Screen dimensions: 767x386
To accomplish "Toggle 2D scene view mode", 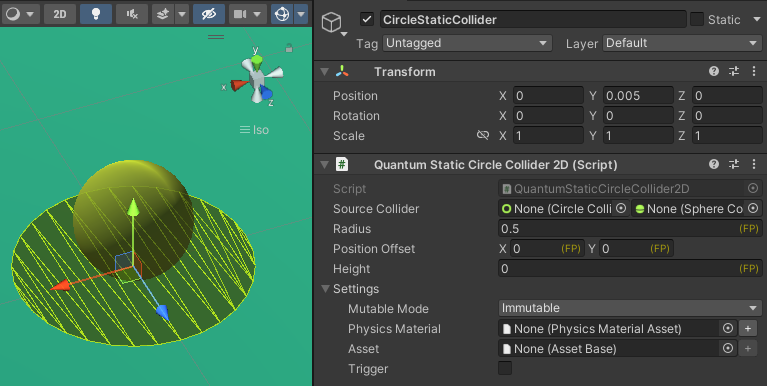I will [60, 14].
